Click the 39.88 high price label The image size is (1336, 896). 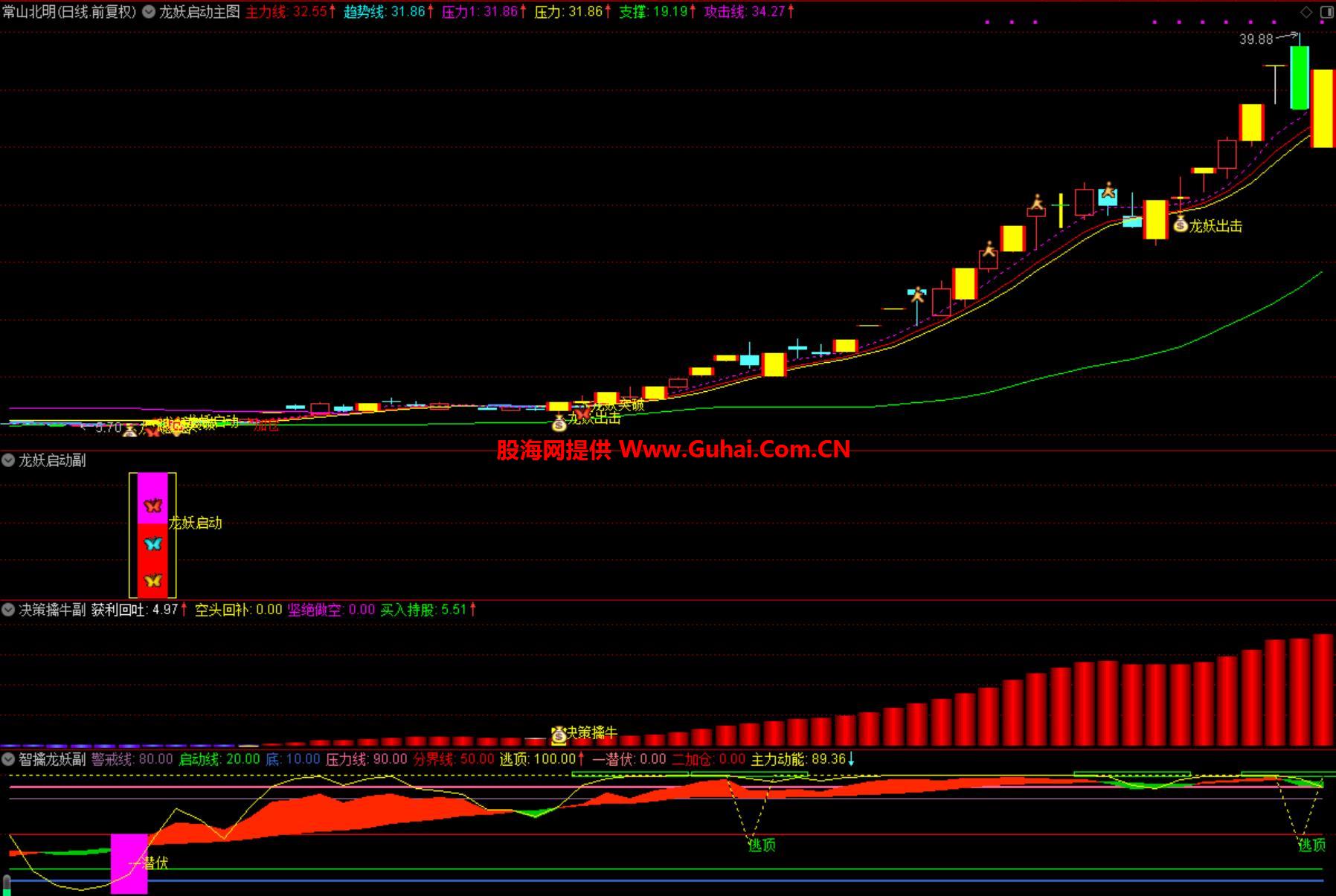pyautogui.click(x=1256, y=39)
